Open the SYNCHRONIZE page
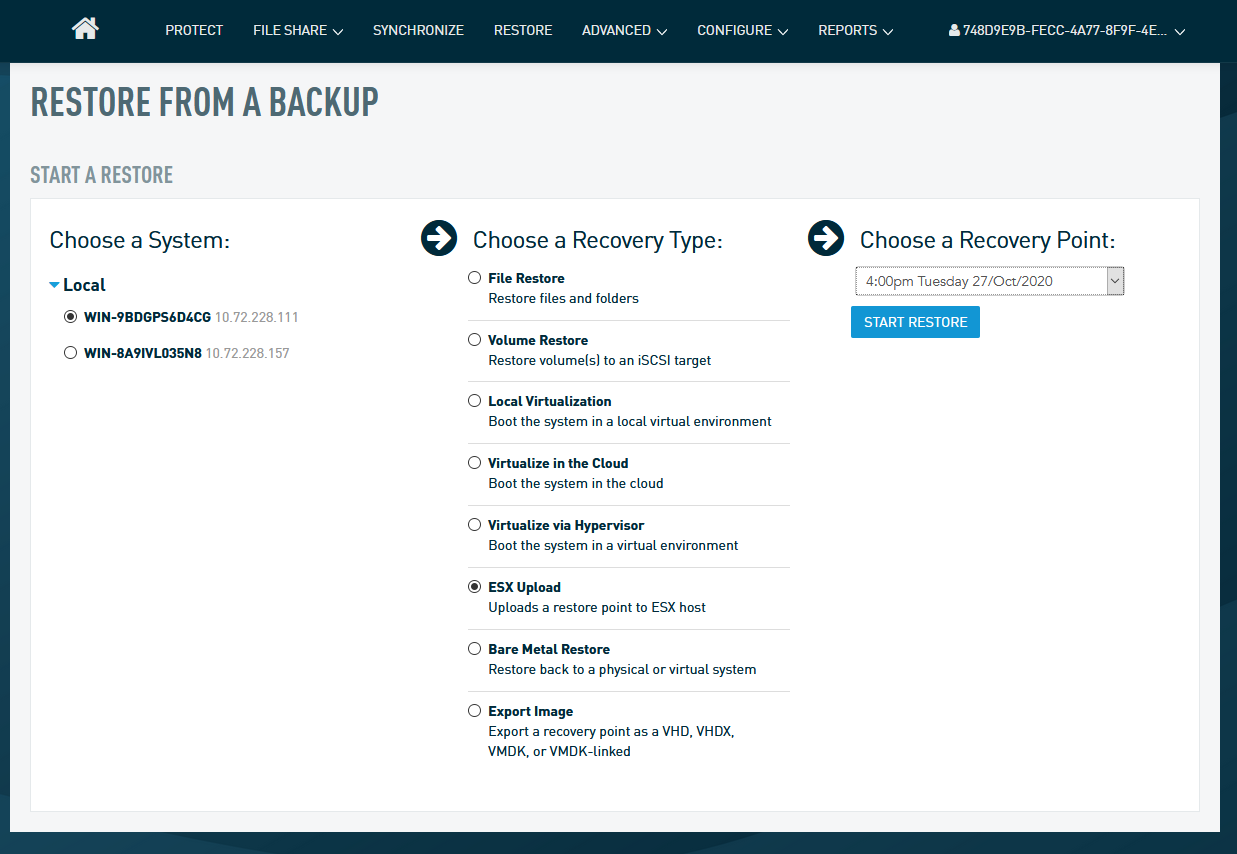Screen dimensions: 1237x854 418,30
